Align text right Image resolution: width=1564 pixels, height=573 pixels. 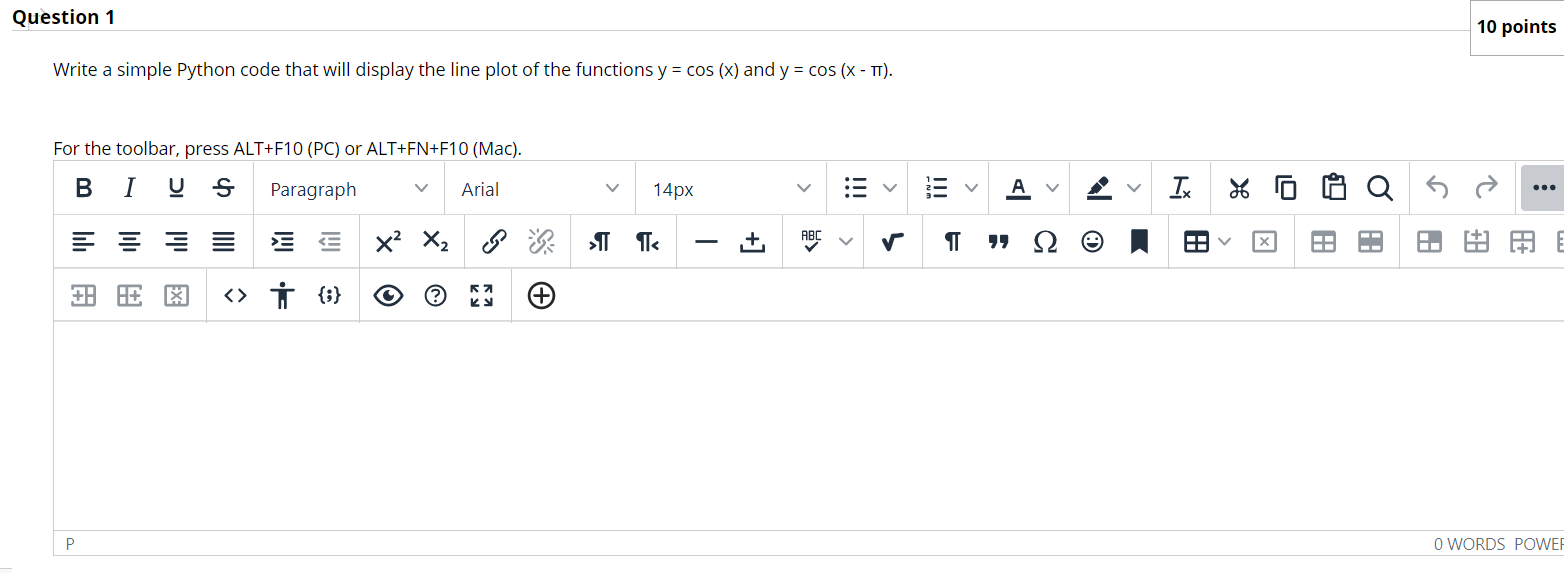point(177,242)
